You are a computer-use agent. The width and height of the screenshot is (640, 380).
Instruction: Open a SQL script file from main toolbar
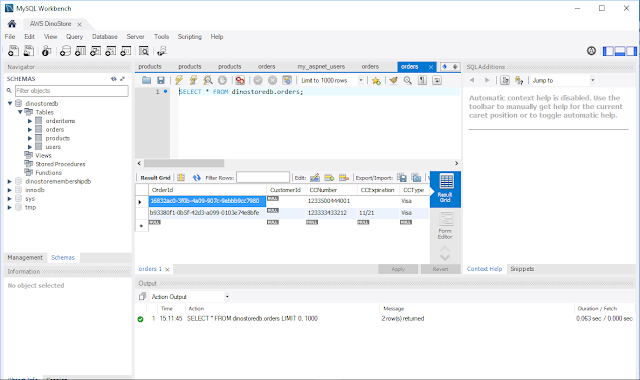(29, 51)
